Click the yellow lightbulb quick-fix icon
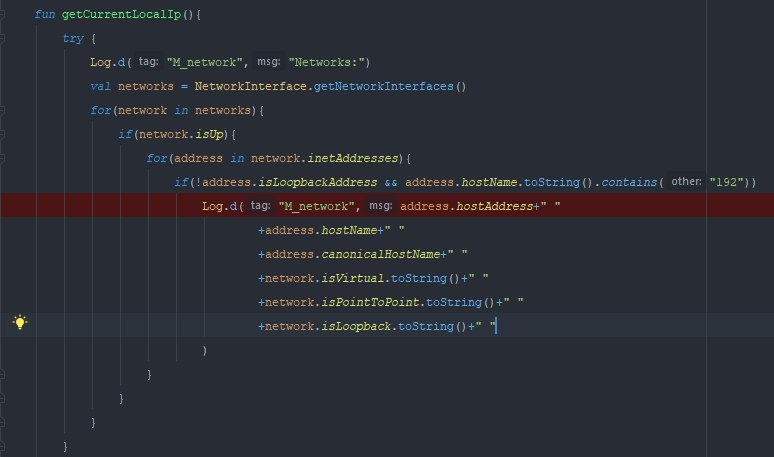This screenshot has height=457, width=774. click(20, 322)
